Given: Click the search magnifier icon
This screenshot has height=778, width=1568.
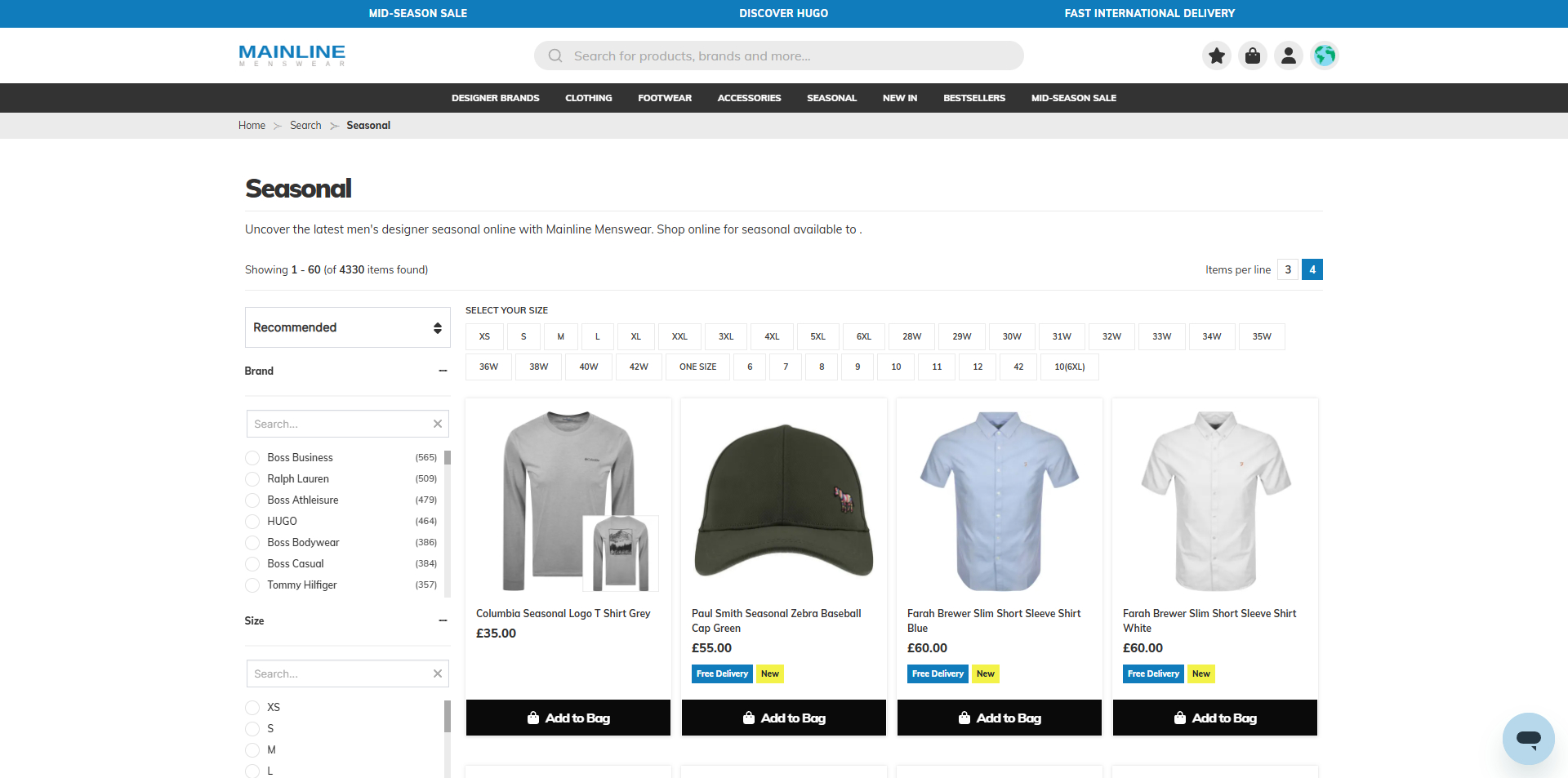Looking at the screenshot, I should (x=555, y=56).
